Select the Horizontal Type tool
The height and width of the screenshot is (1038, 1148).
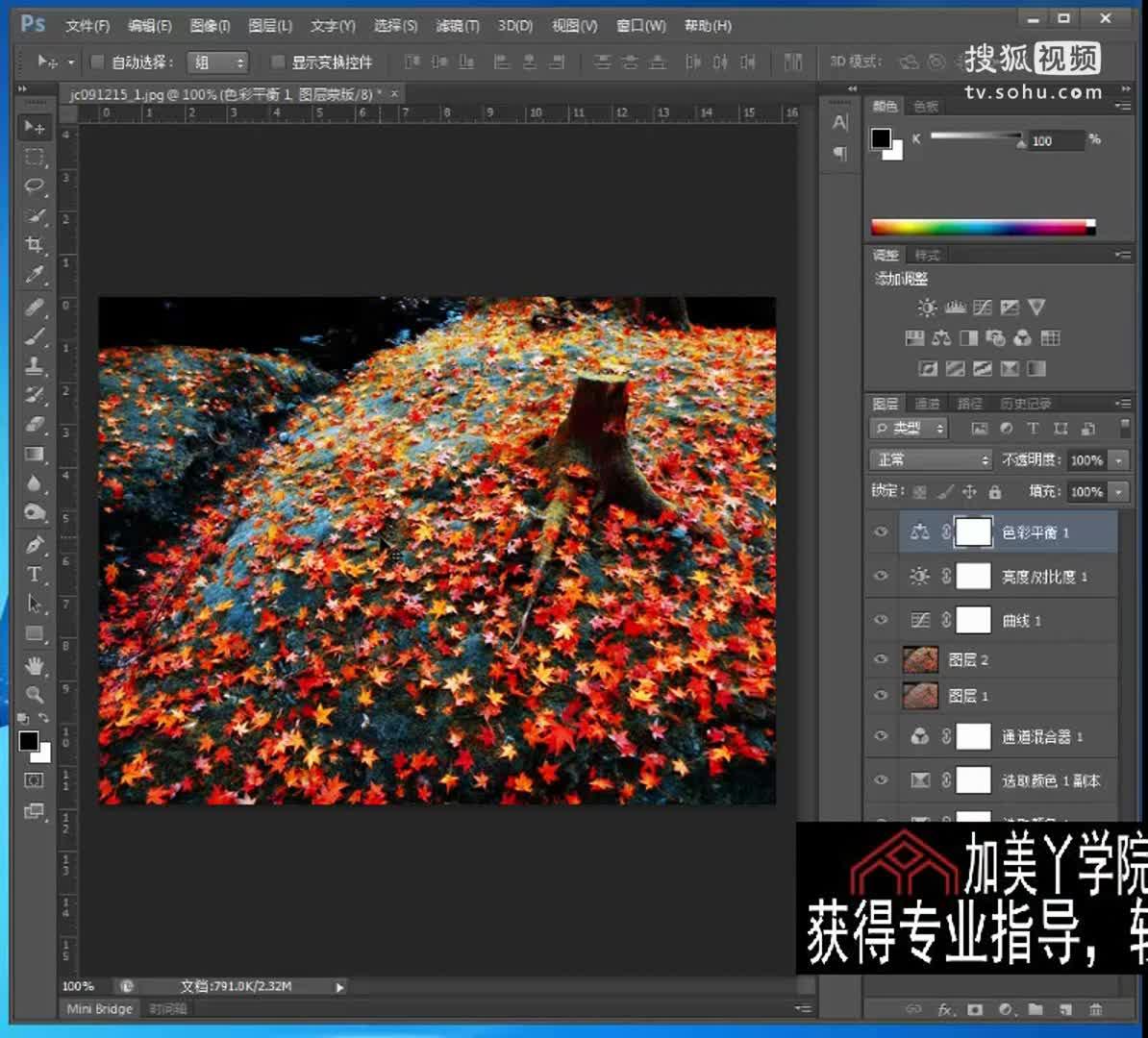35,575
